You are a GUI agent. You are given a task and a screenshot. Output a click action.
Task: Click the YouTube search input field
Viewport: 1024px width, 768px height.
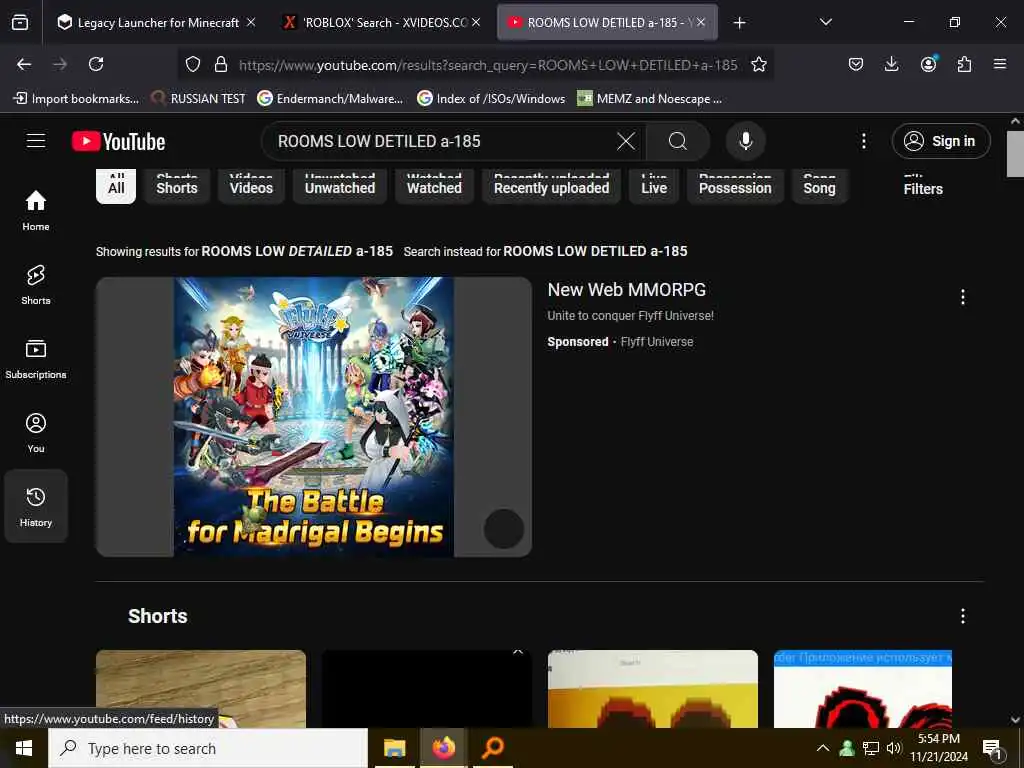coord(444,141)
